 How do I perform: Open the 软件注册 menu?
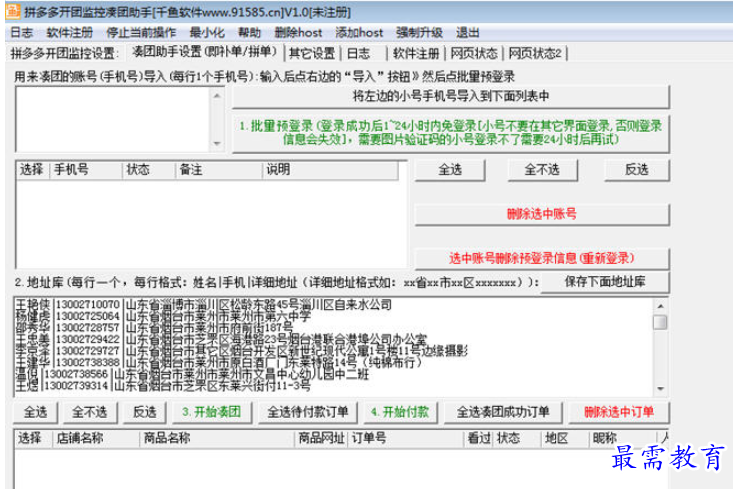click(70, 33)
